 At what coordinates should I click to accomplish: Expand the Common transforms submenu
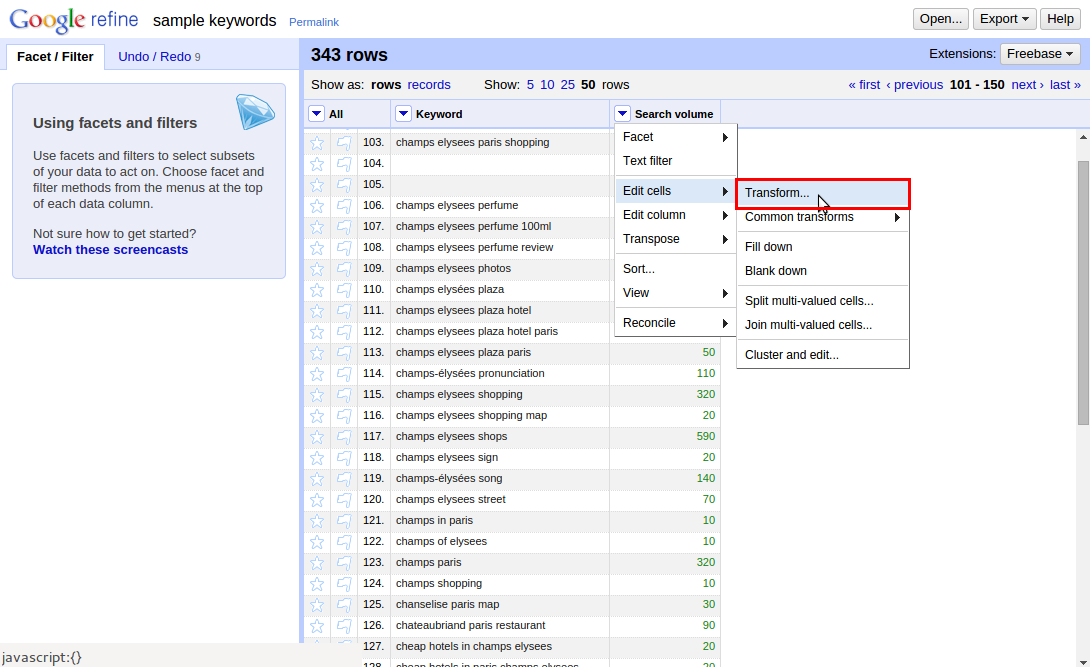coord(822,217)
